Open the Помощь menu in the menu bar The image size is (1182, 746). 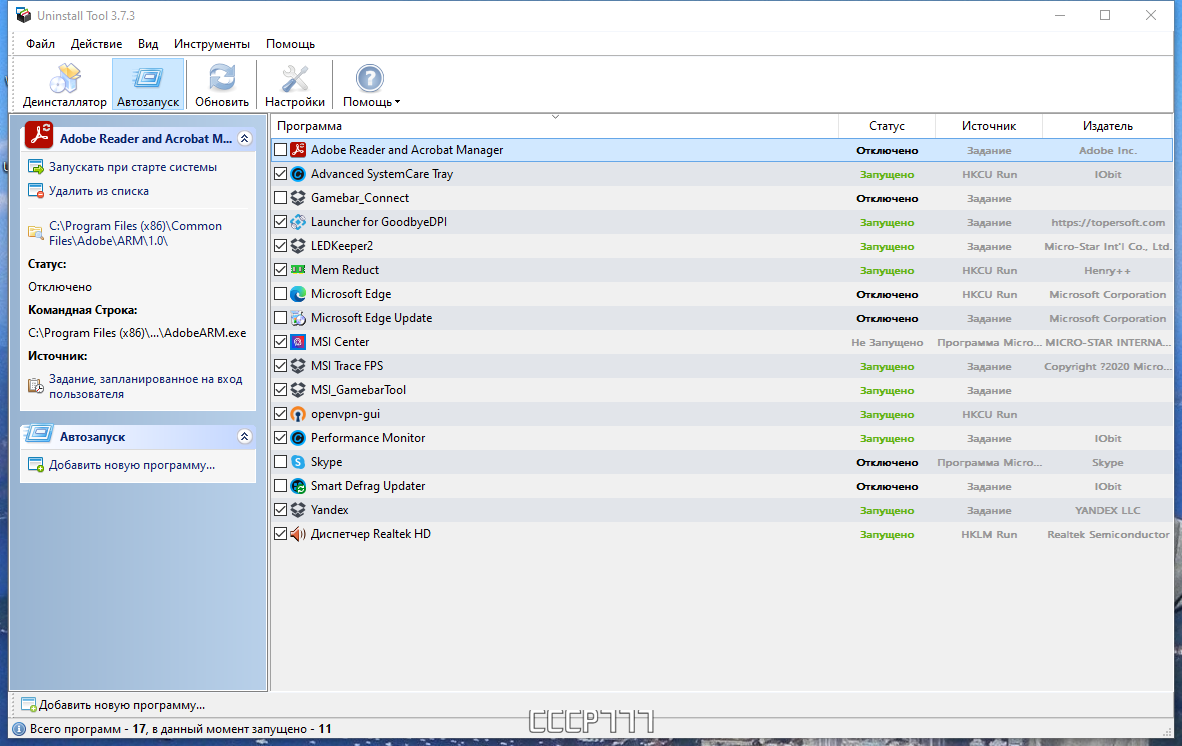(290, 44)
